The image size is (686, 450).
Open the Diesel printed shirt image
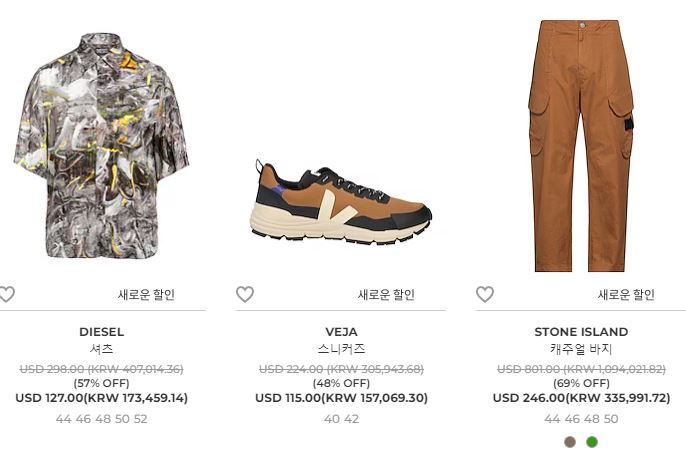[x=102, y=146]
